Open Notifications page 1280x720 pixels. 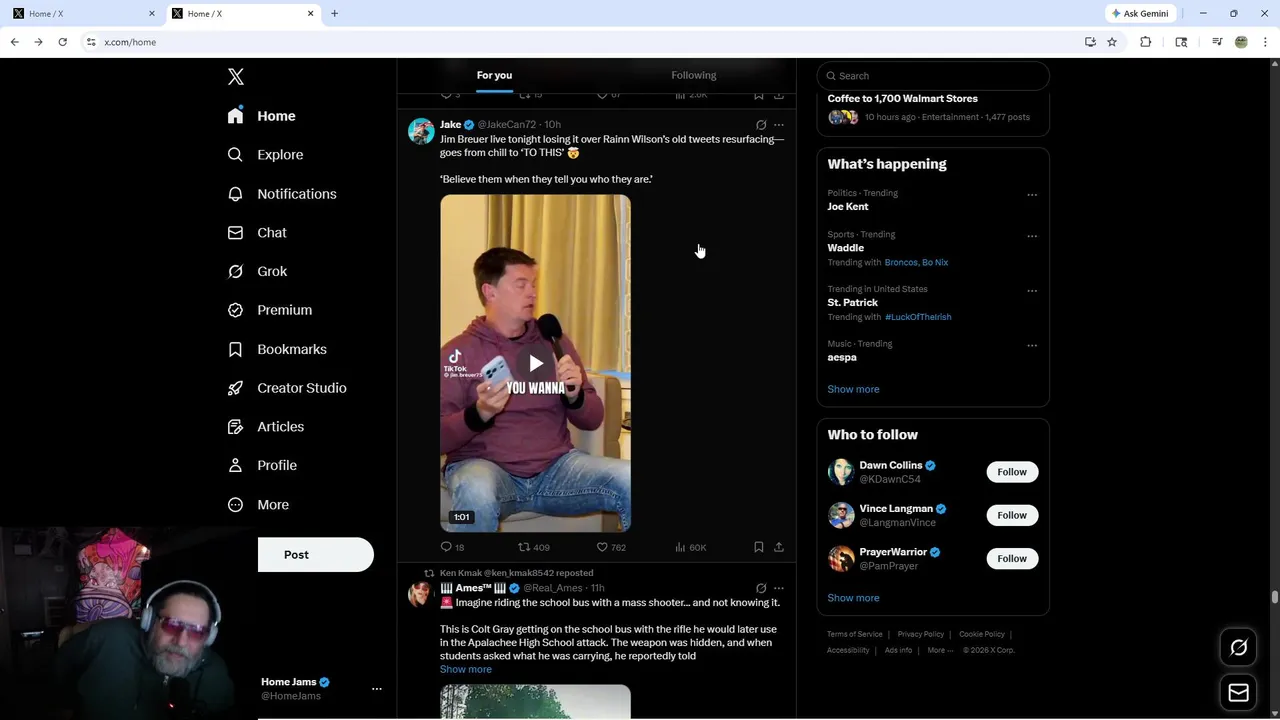282,194
